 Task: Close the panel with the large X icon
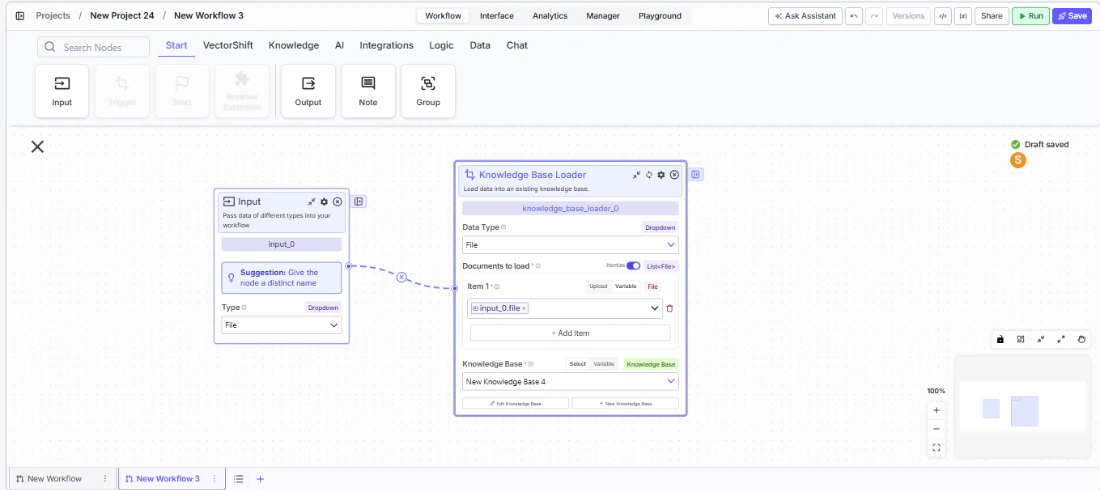coord(37,147)
